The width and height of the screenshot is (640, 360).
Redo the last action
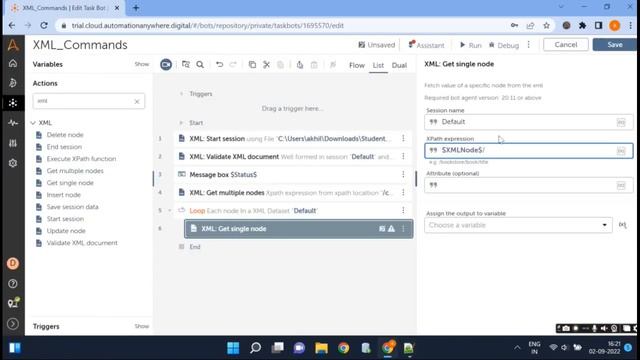[233, 64]
